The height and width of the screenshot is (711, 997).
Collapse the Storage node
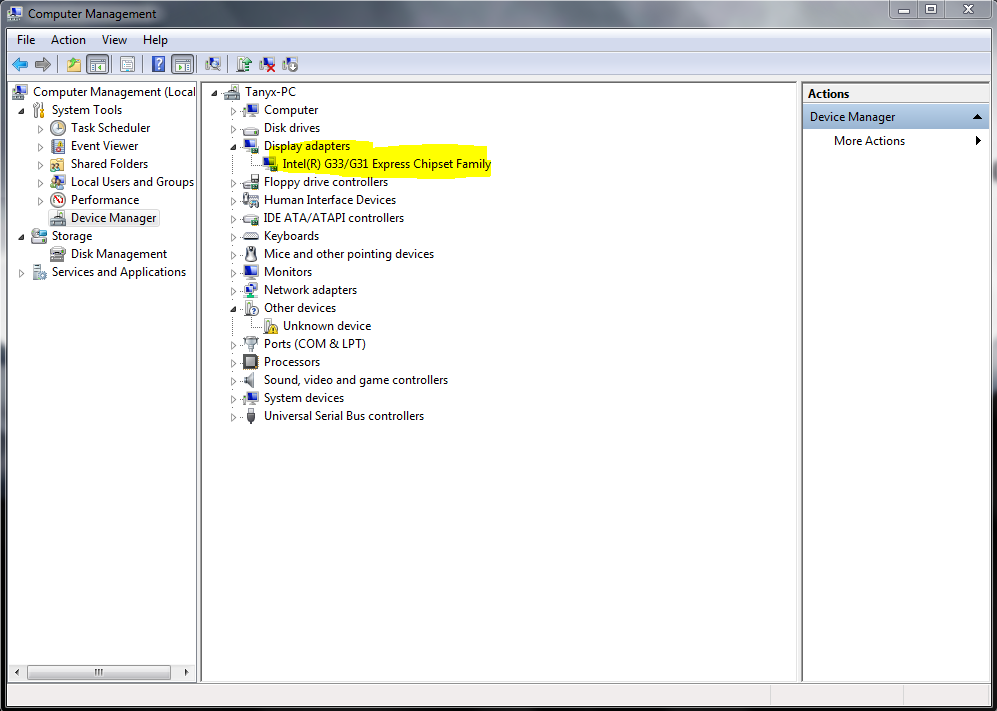point(22,237)
